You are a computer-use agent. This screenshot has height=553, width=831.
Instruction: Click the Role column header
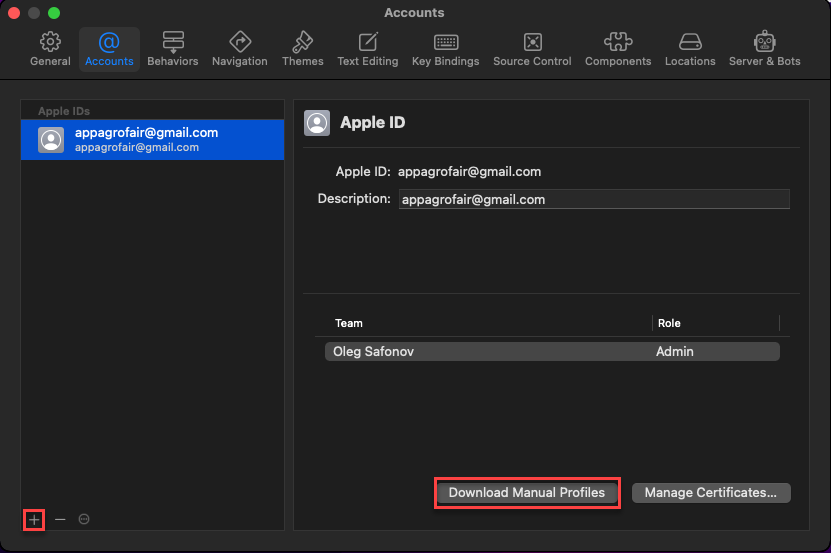pos(669,323)
